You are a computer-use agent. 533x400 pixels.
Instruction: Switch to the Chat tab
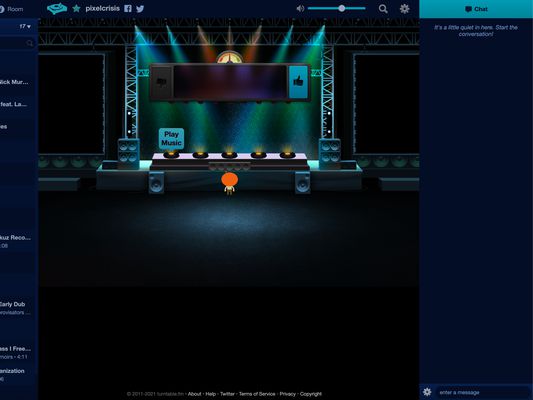click(x=476, y=9)
